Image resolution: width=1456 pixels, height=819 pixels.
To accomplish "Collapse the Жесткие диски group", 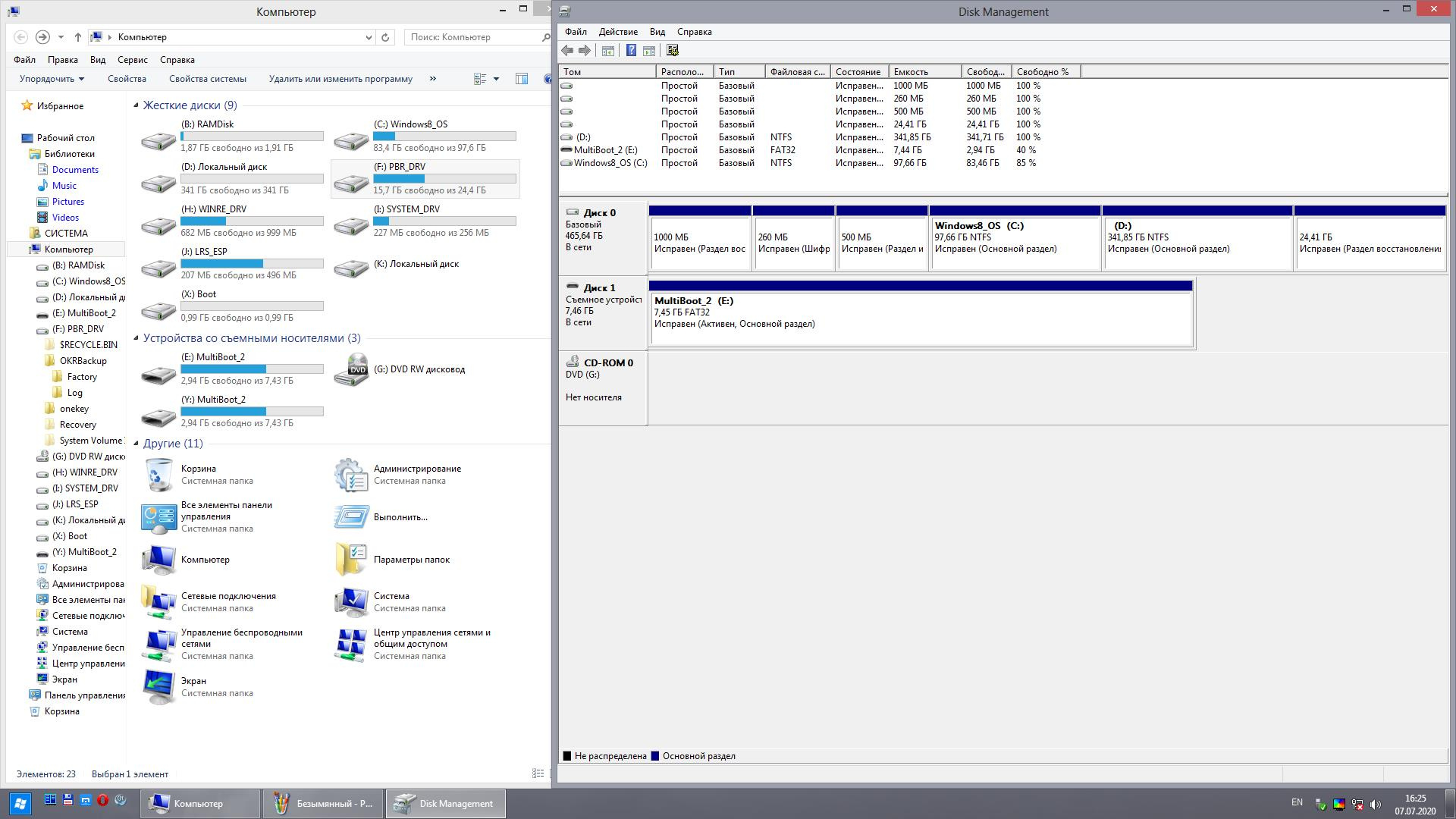I will 136,105.
